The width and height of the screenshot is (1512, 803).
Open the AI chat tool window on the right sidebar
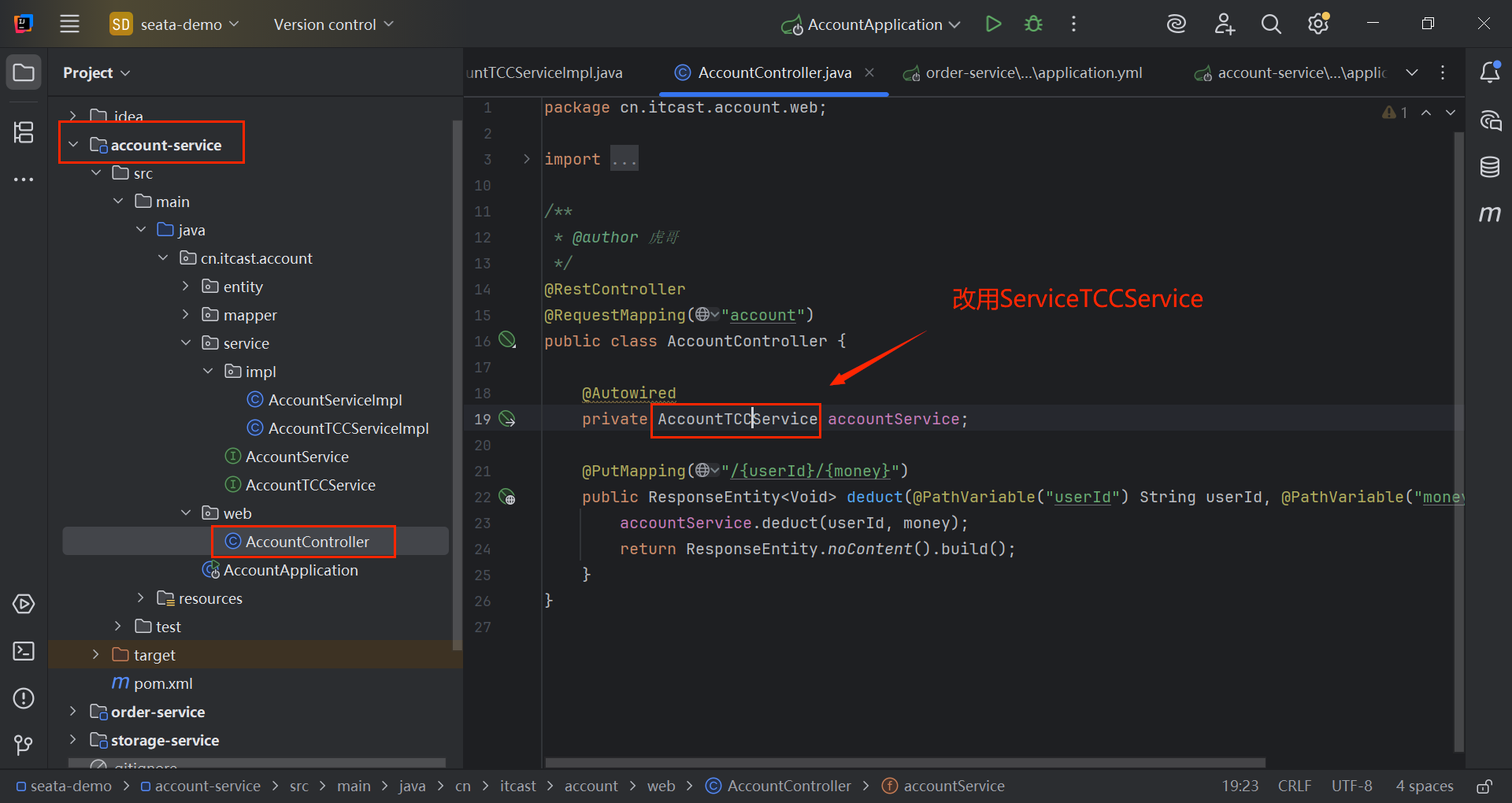point(1490,120)
